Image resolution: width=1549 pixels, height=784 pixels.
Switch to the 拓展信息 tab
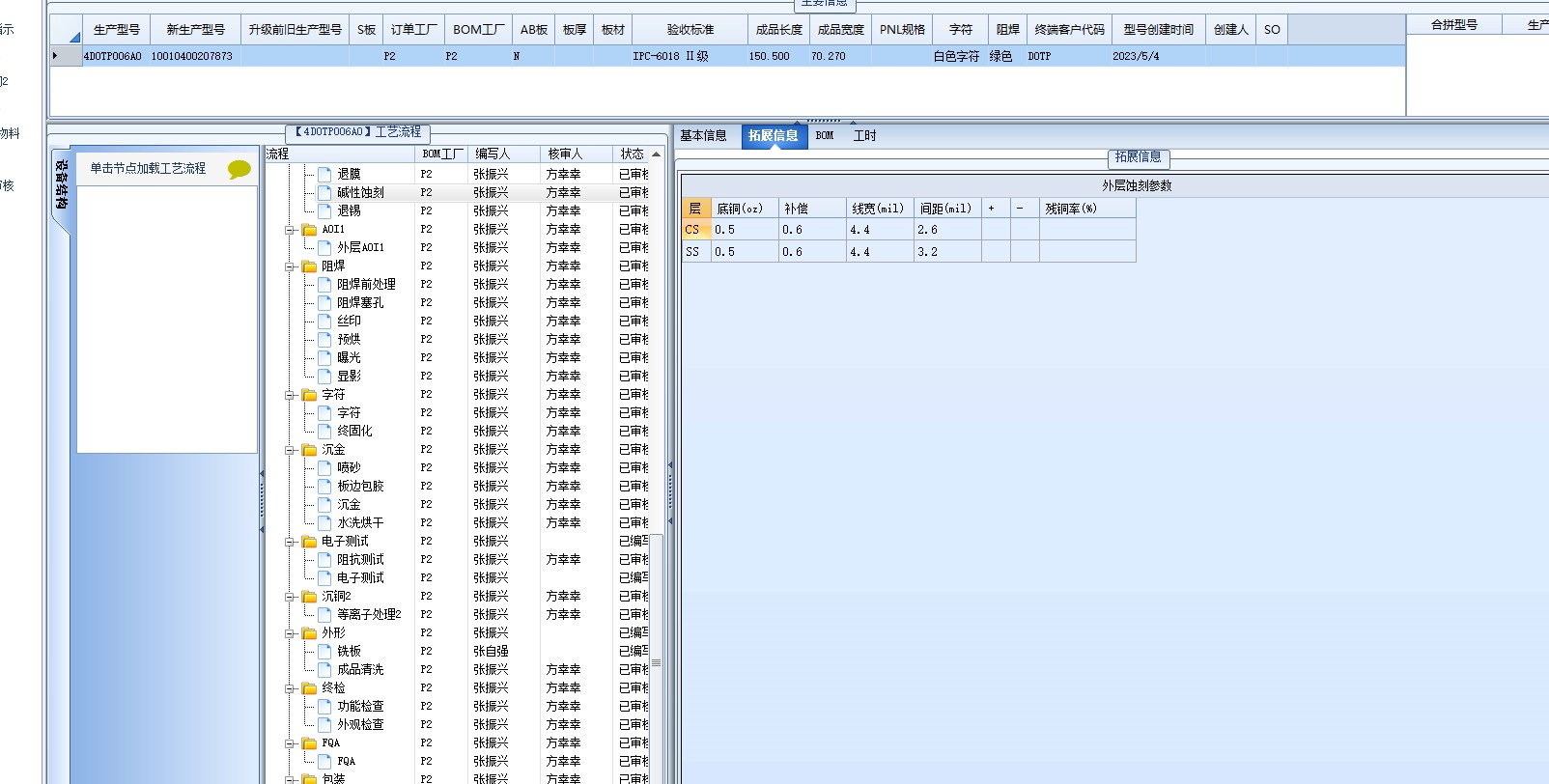coord(773,135)
